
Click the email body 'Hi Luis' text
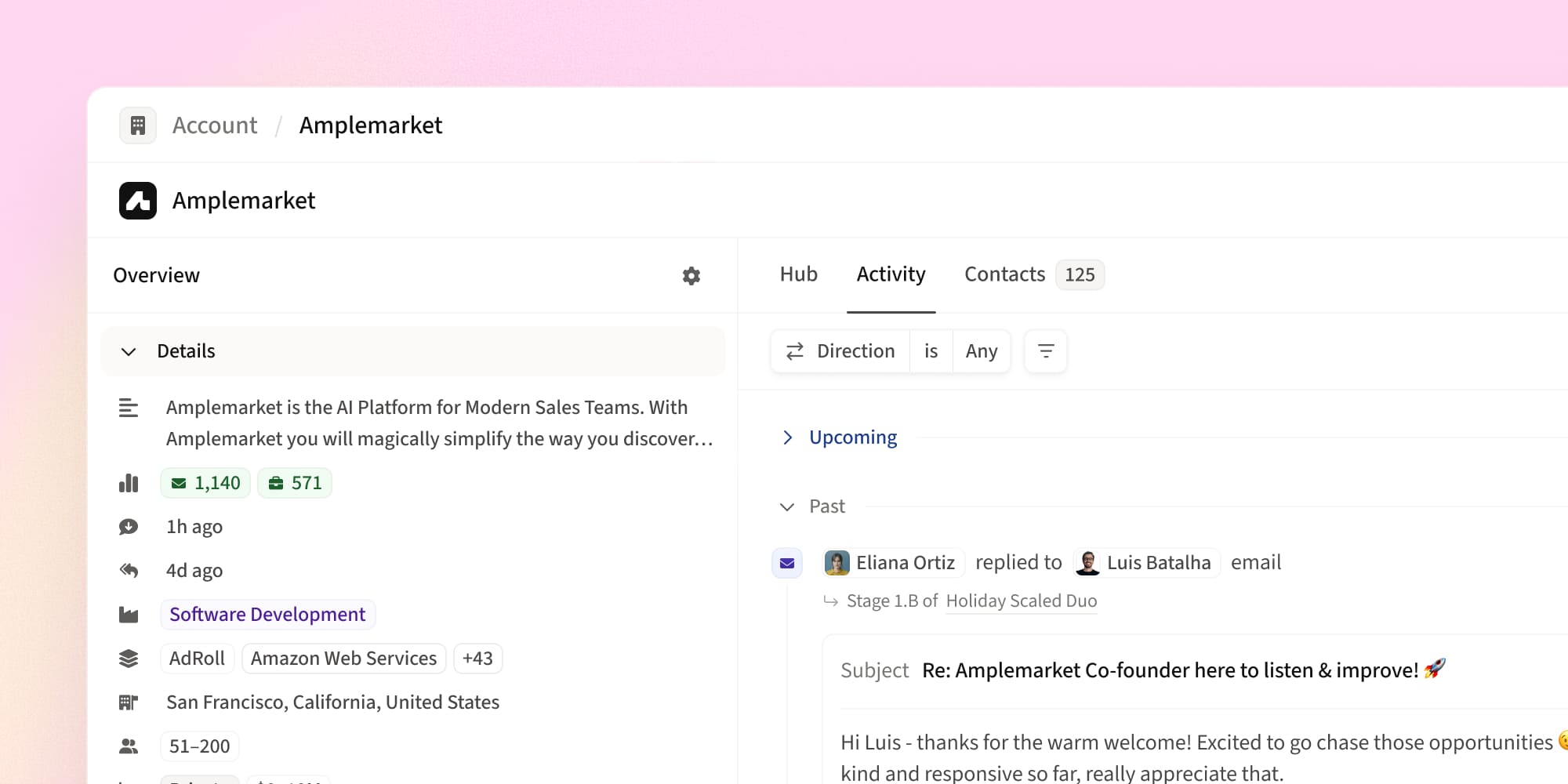[1204, 758]
